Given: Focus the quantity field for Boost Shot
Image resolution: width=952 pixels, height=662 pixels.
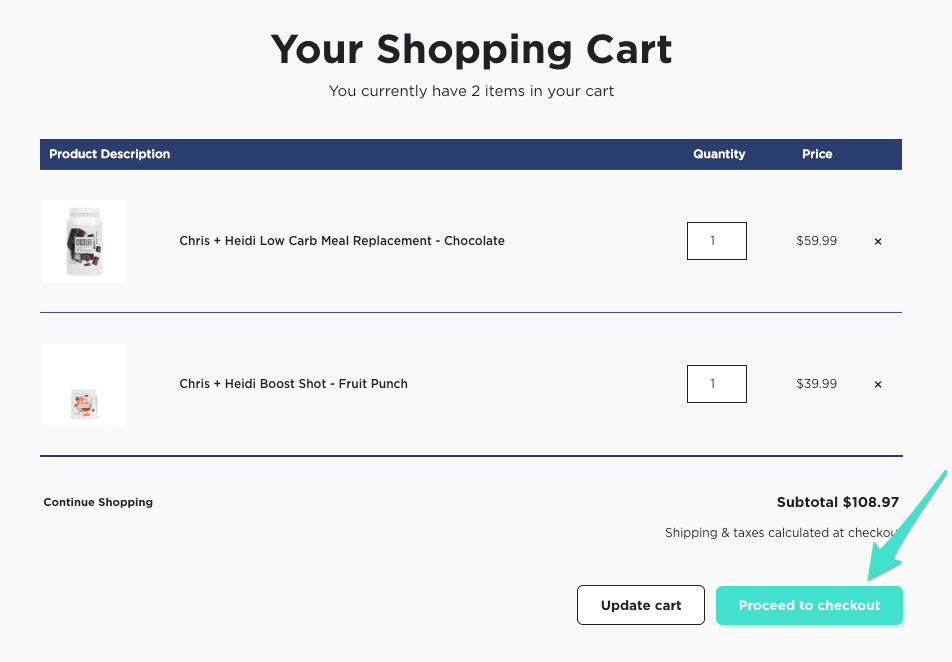Looking at the screenshot, I should coord(716,384).
